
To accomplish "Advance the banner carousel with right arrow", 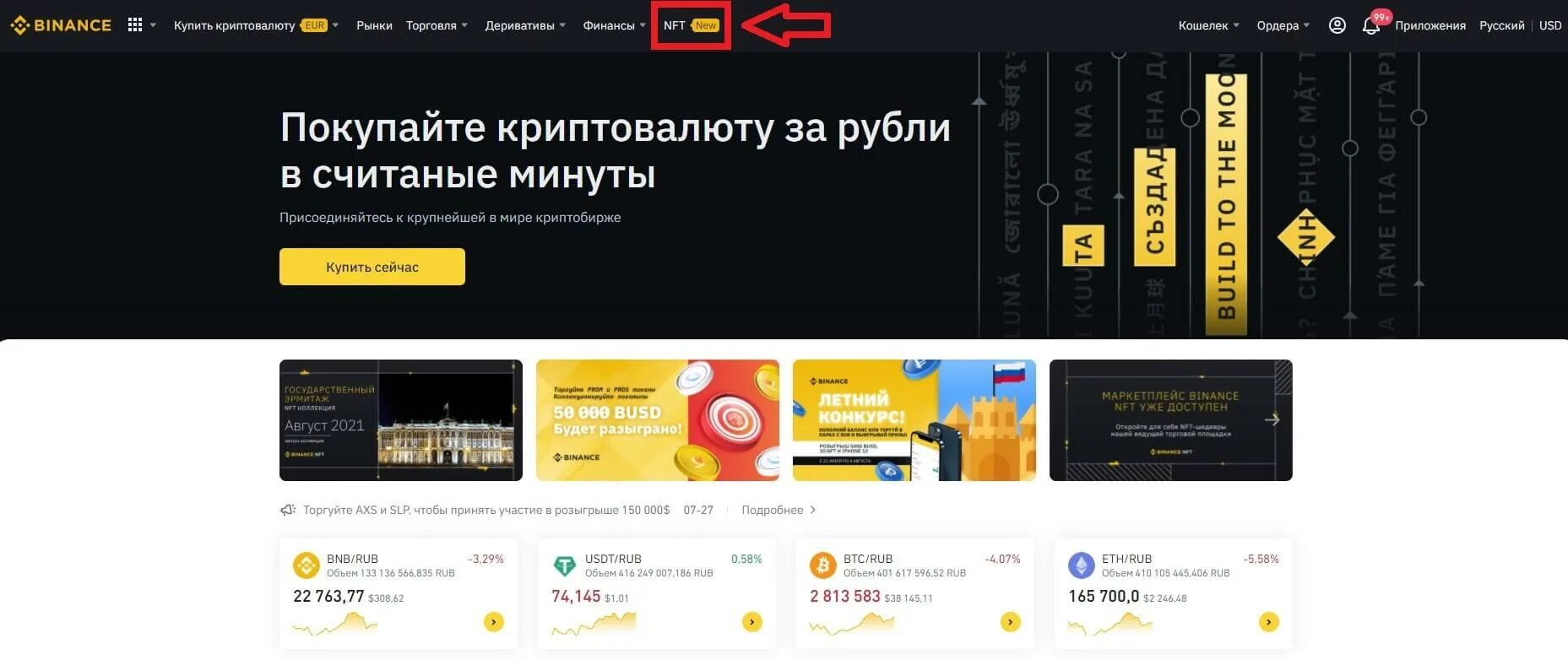I will click(x=1272, y=419).
